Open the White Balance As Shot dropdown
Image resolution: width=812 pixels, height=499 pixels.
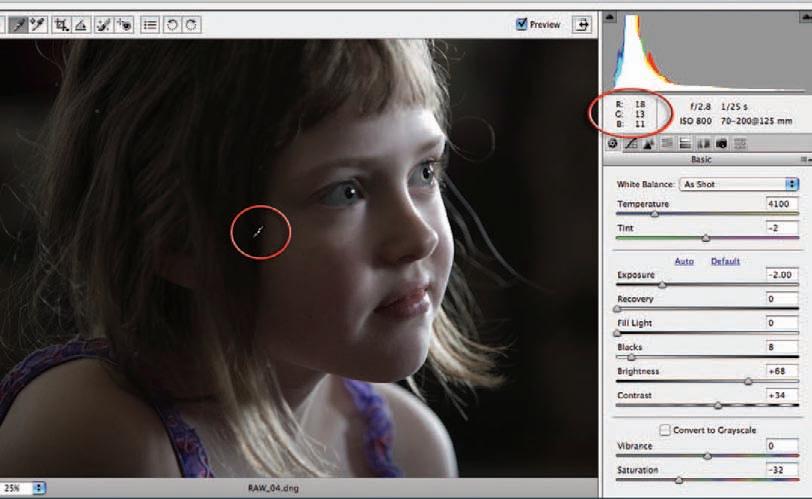coord(739,184)
